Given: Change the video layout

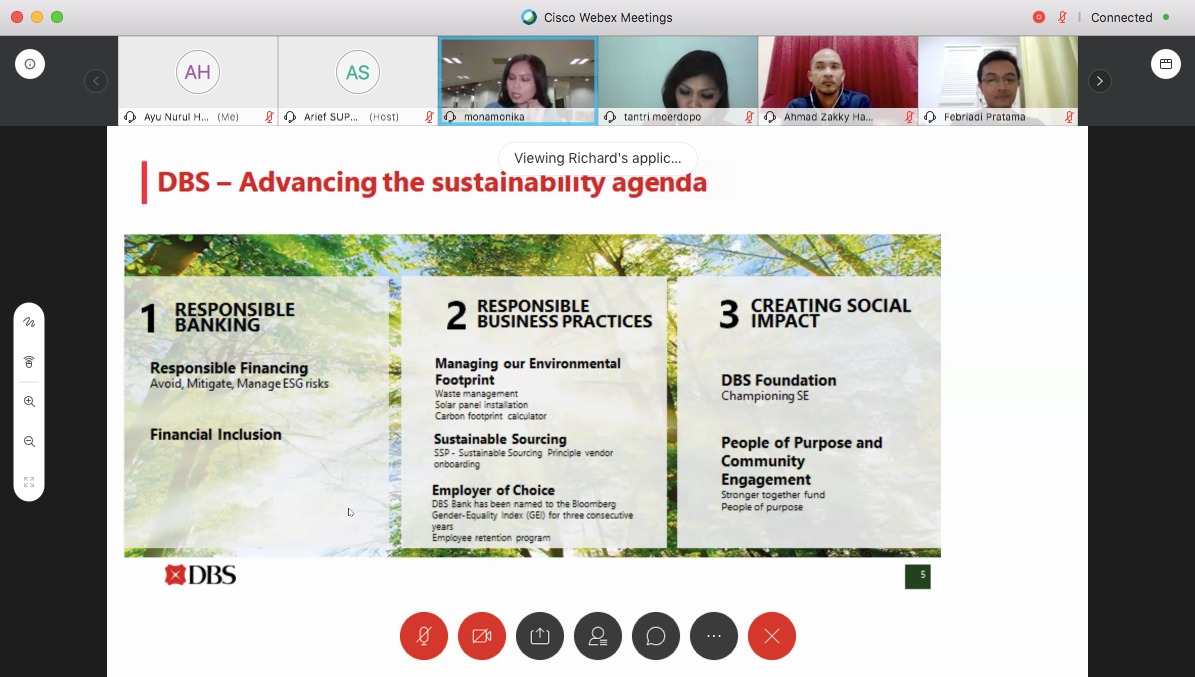Looking at the screenshot, I should coord(1166,63).
